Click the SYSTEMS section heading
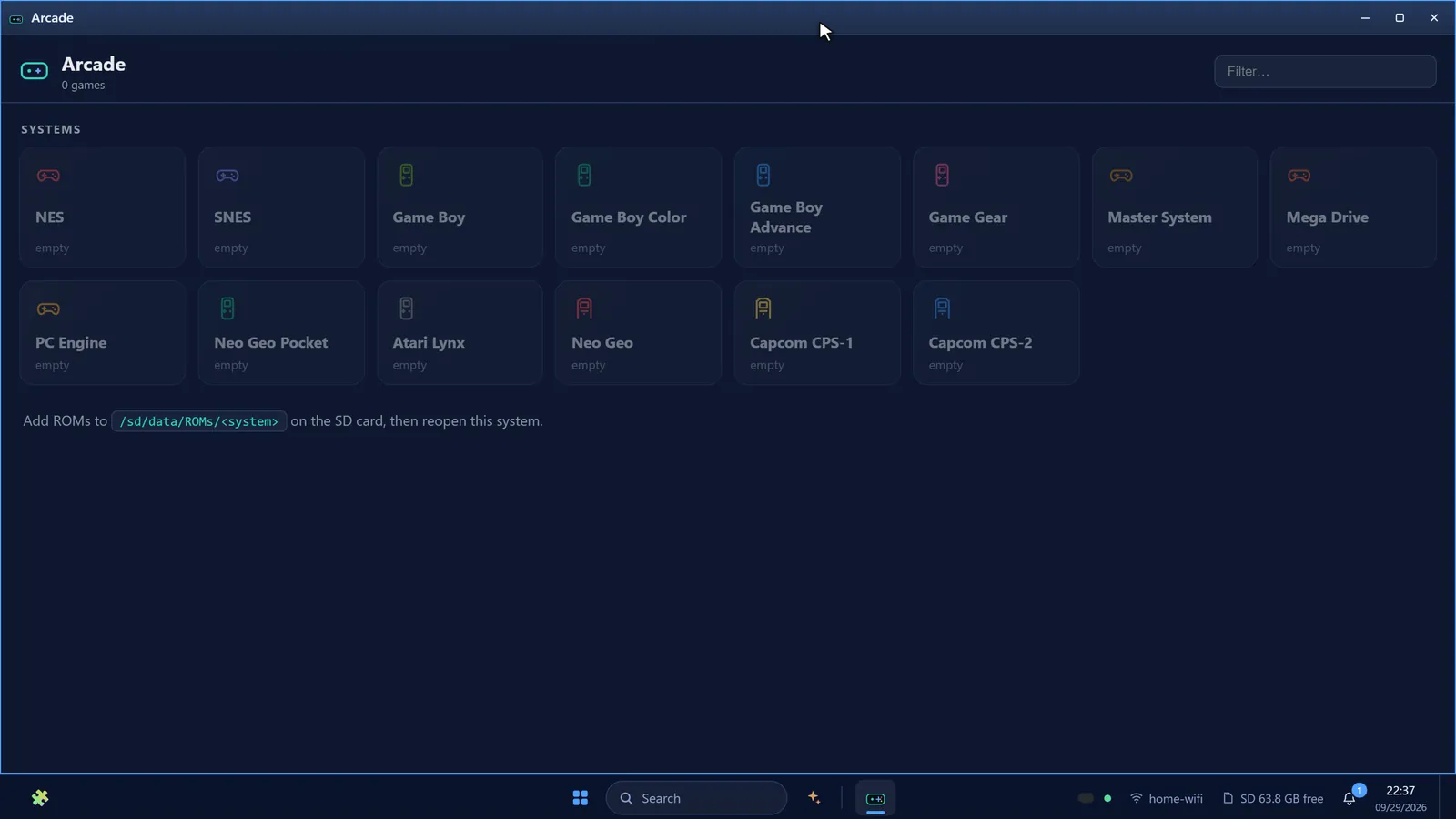The image size is (1456, 819). [x=51, y=129]
